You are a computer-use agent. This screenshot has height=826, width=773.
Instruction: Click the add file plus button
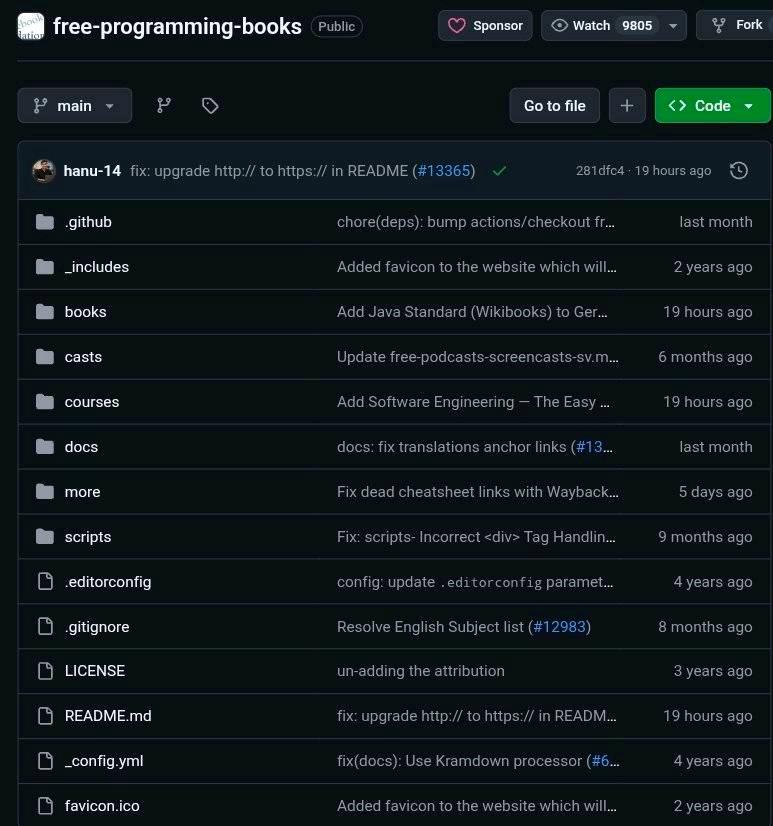(x=627, y=106)
